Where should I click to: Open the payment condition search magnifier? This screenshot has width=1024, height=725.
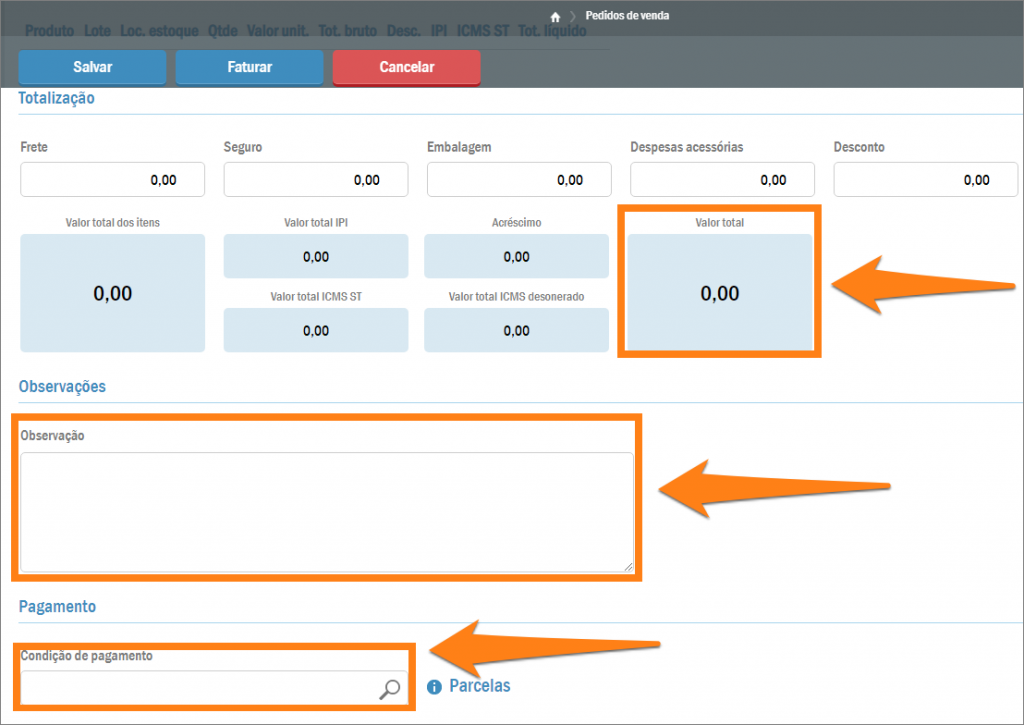[390, 688]
